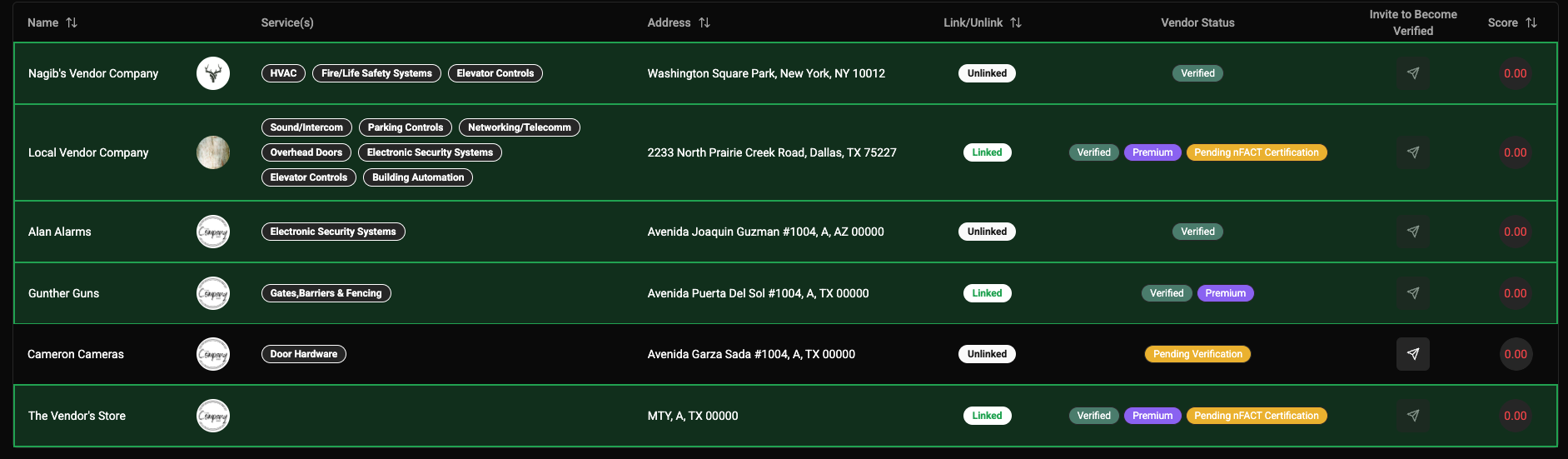Open Cameron Cameras company logo
Image resolution: width=1568 pixels, height=459 pixels.
coord(213,354)
